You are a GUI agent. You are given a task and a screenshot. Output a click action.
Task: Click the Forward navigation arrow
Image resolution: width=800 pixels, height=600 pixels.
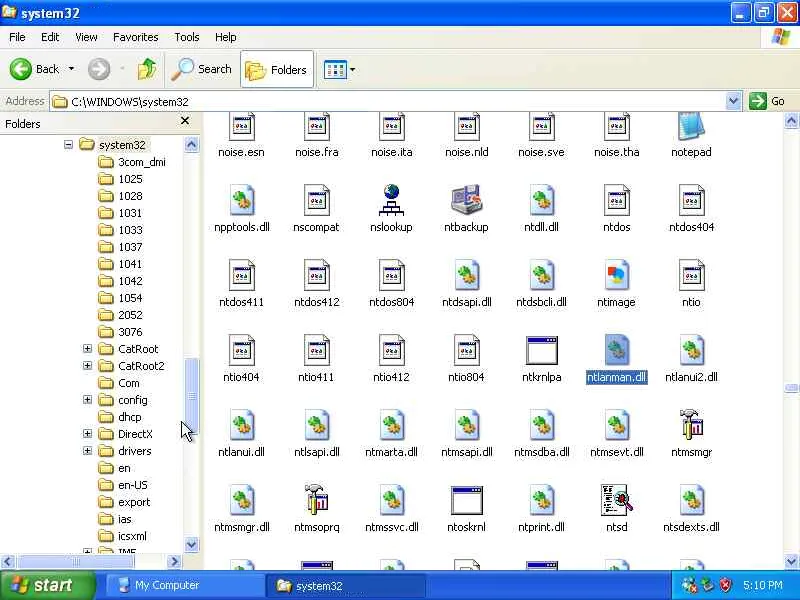tap(99, 69)
